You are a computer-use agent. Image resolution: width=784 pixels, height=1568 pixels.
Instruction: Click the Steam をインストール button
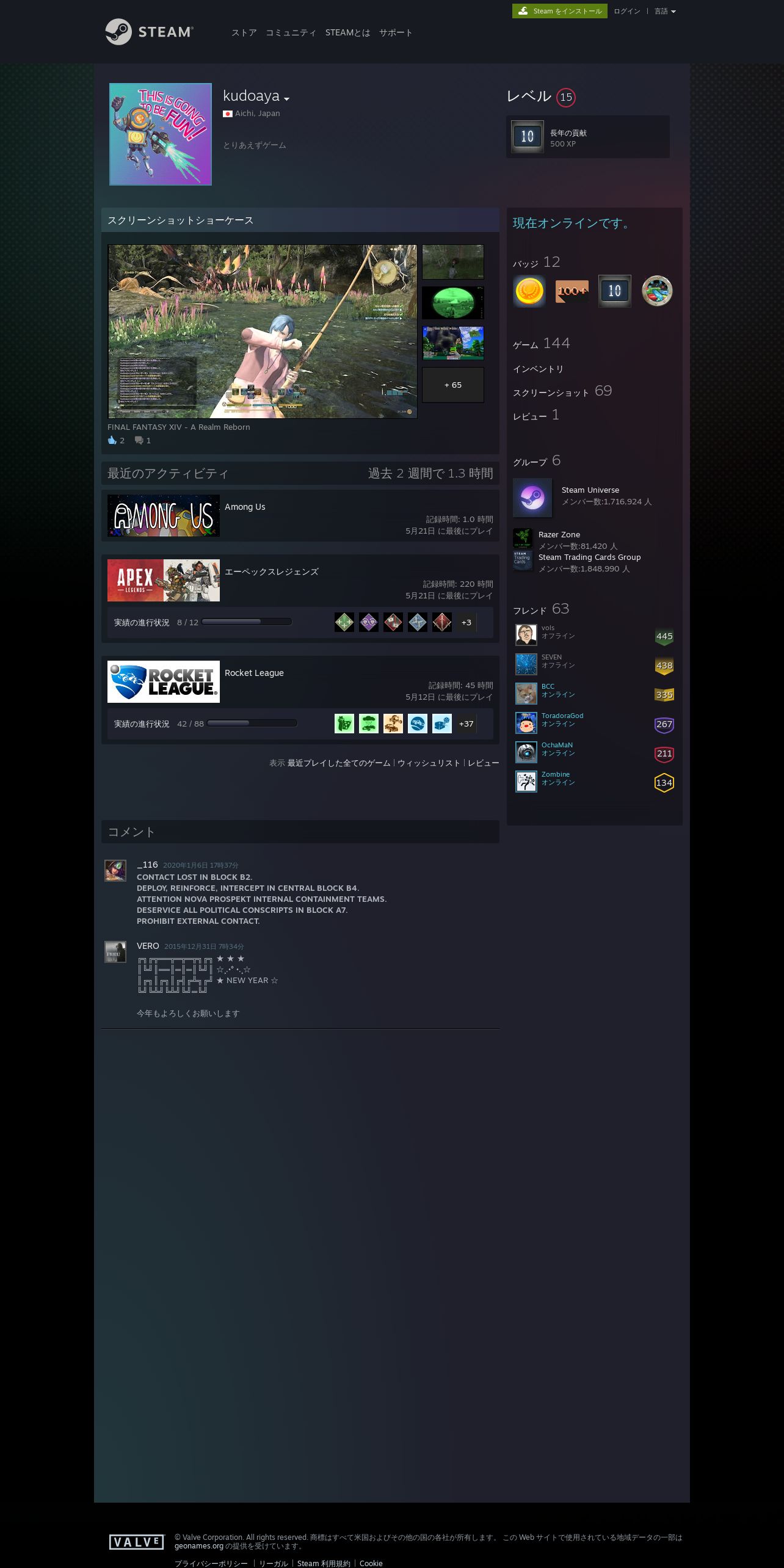click(560, 11)
